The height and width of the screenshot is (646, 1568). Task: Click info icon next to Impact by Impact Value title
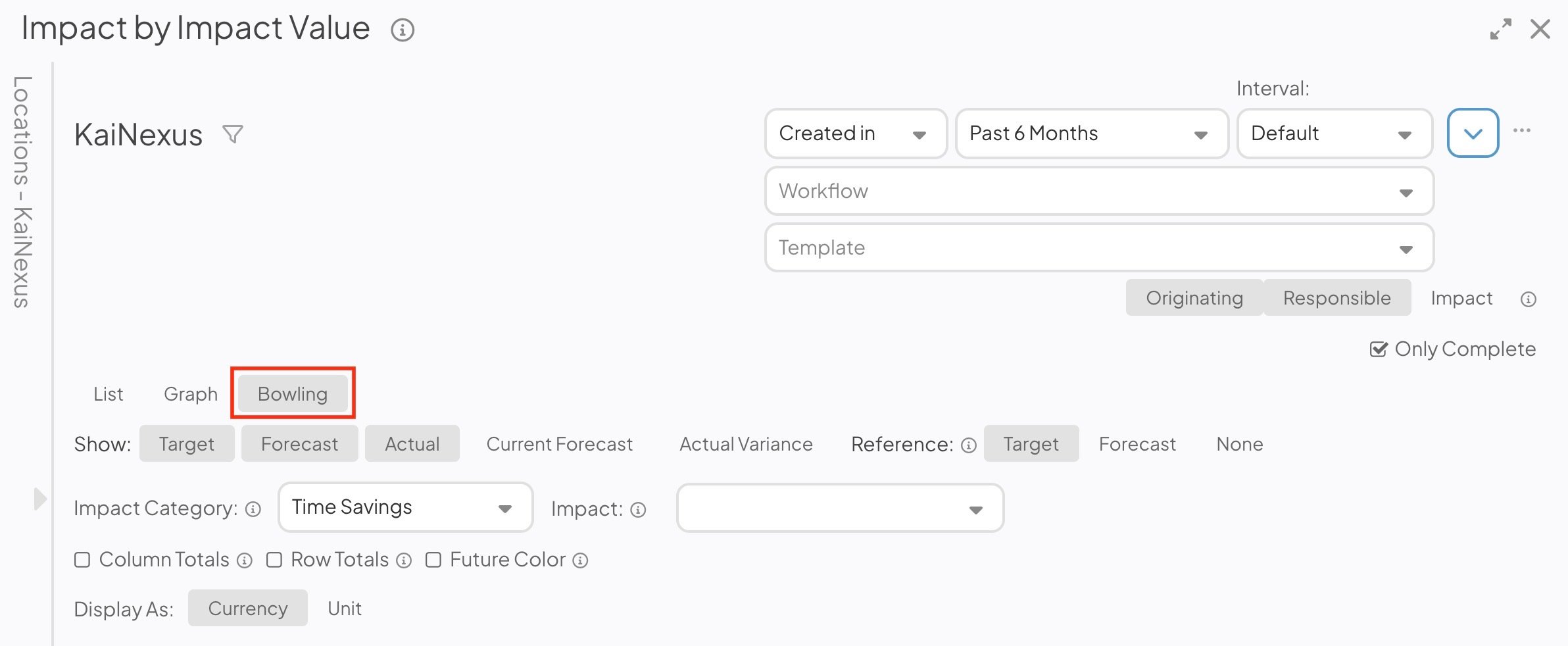403,30
